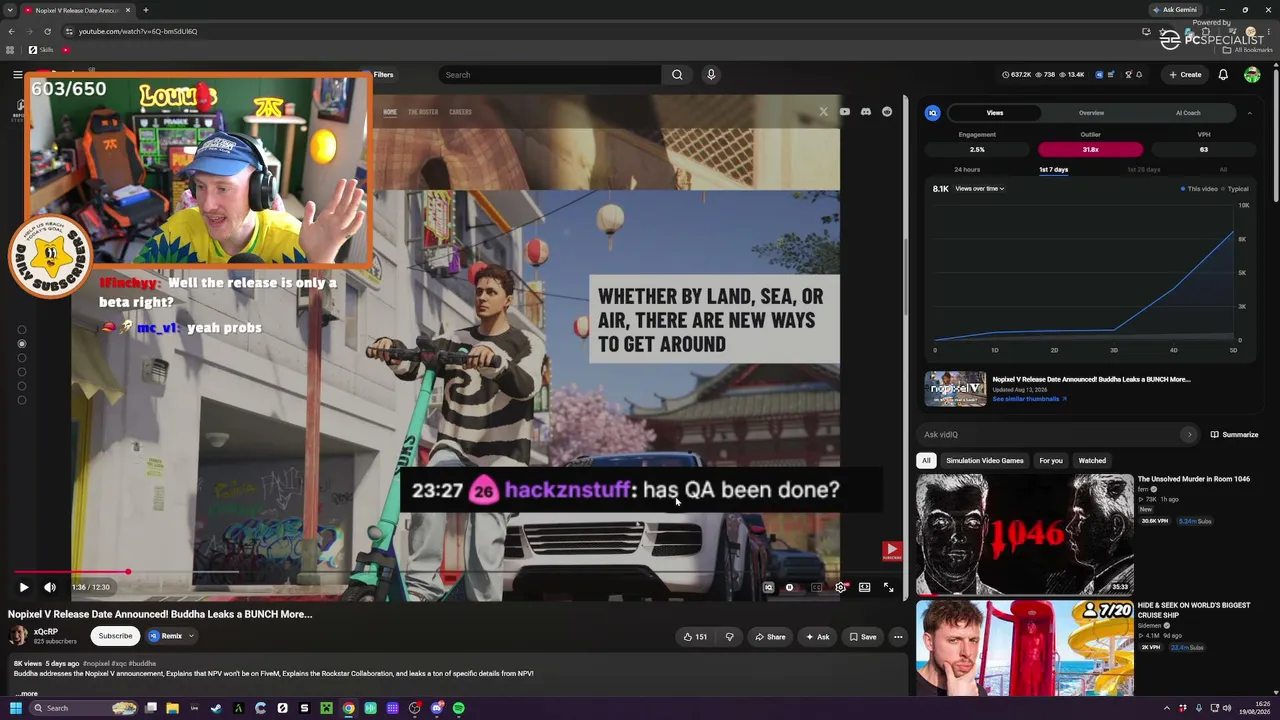The image size is (1280, 720).
Task: Click the Outlier 31.8x badge
Action: click(1090, 150)
